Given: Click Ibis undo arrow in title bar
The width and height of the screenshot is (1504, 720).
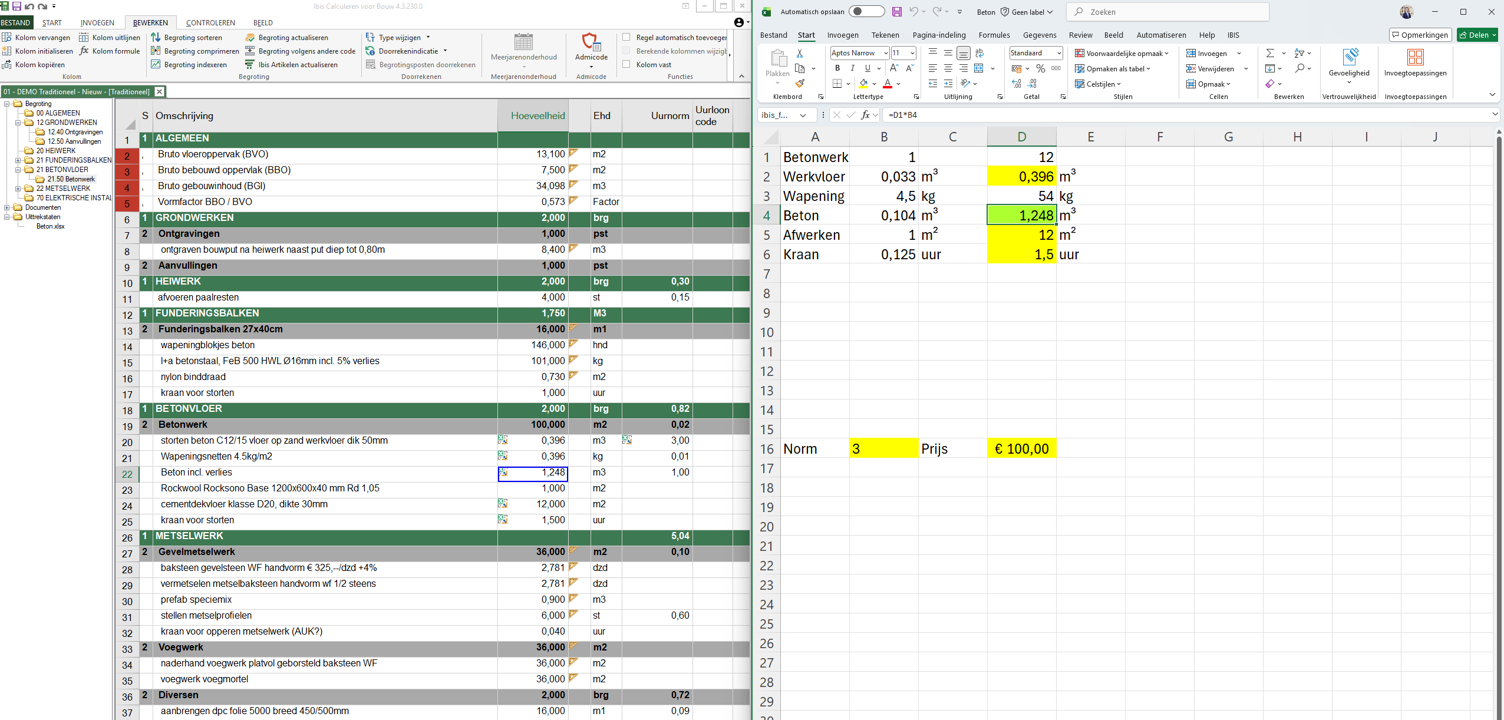Looking at the screenshot, I should click(x=30, y=7).
